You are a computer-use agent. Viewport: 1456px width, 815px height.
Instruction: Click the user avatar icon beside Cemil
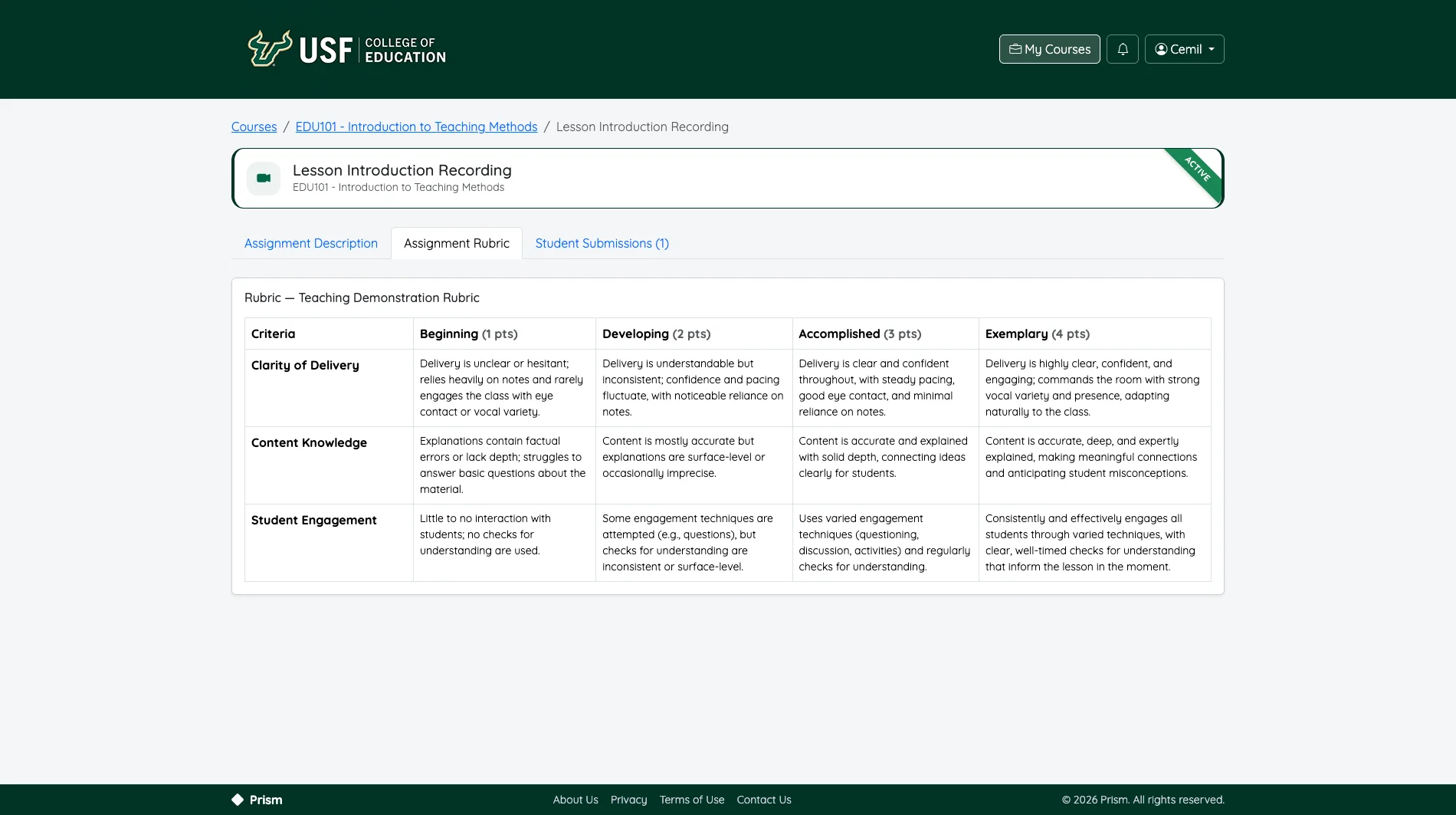[1161, 49]
